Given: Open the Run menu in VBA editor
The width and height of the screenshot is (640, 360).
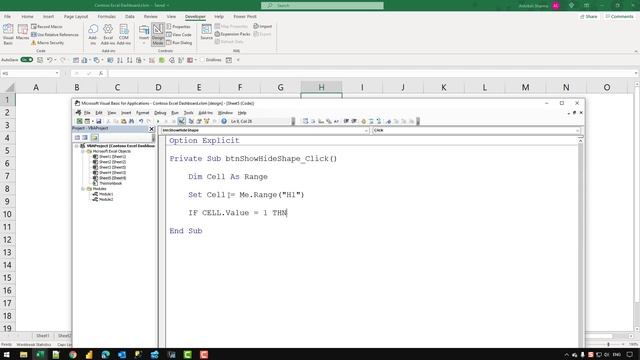Looking at the screenshot, I should pos(175,113).
